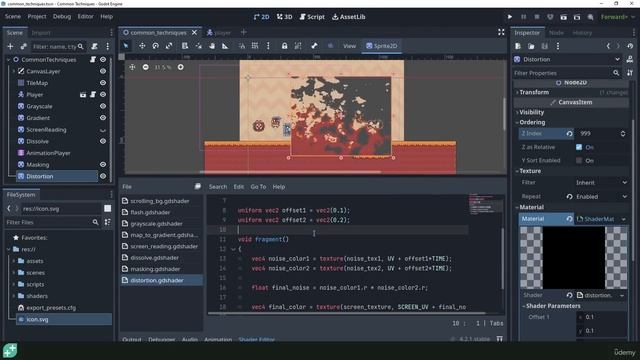Collapse the Shader Parameters section
This screenshot has height=360, width=640.
[552, 306]
